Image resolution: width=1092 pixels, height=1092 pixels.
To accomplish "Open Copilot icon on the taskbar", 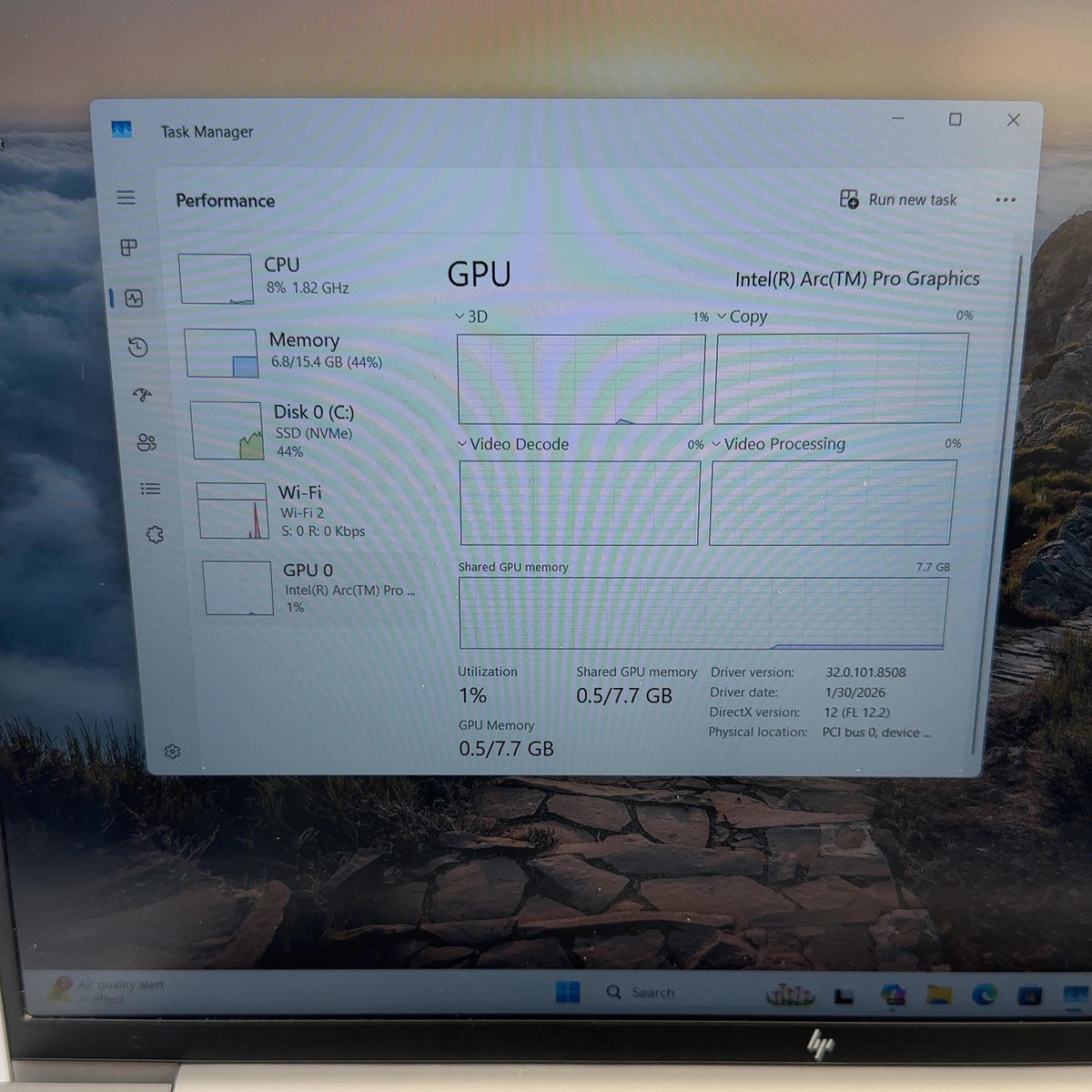I will (894, 994).
